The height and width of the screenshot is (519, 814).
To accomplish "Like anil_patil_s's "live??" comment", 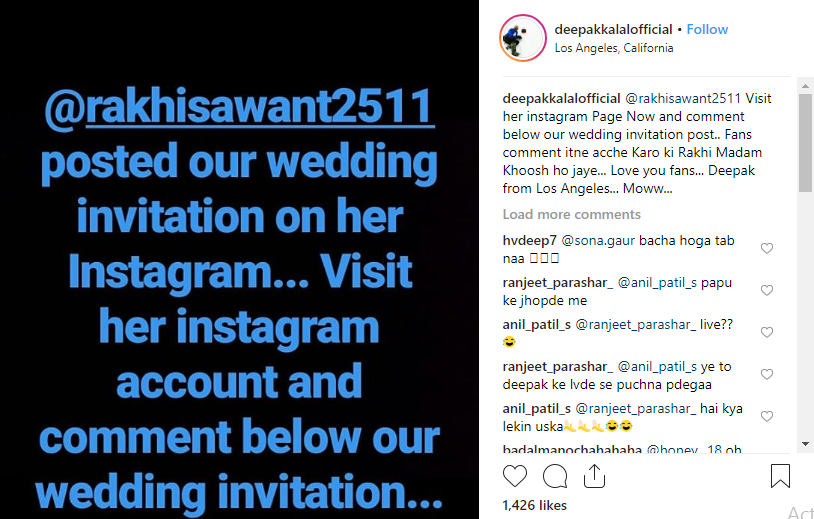I will (767, 333).
